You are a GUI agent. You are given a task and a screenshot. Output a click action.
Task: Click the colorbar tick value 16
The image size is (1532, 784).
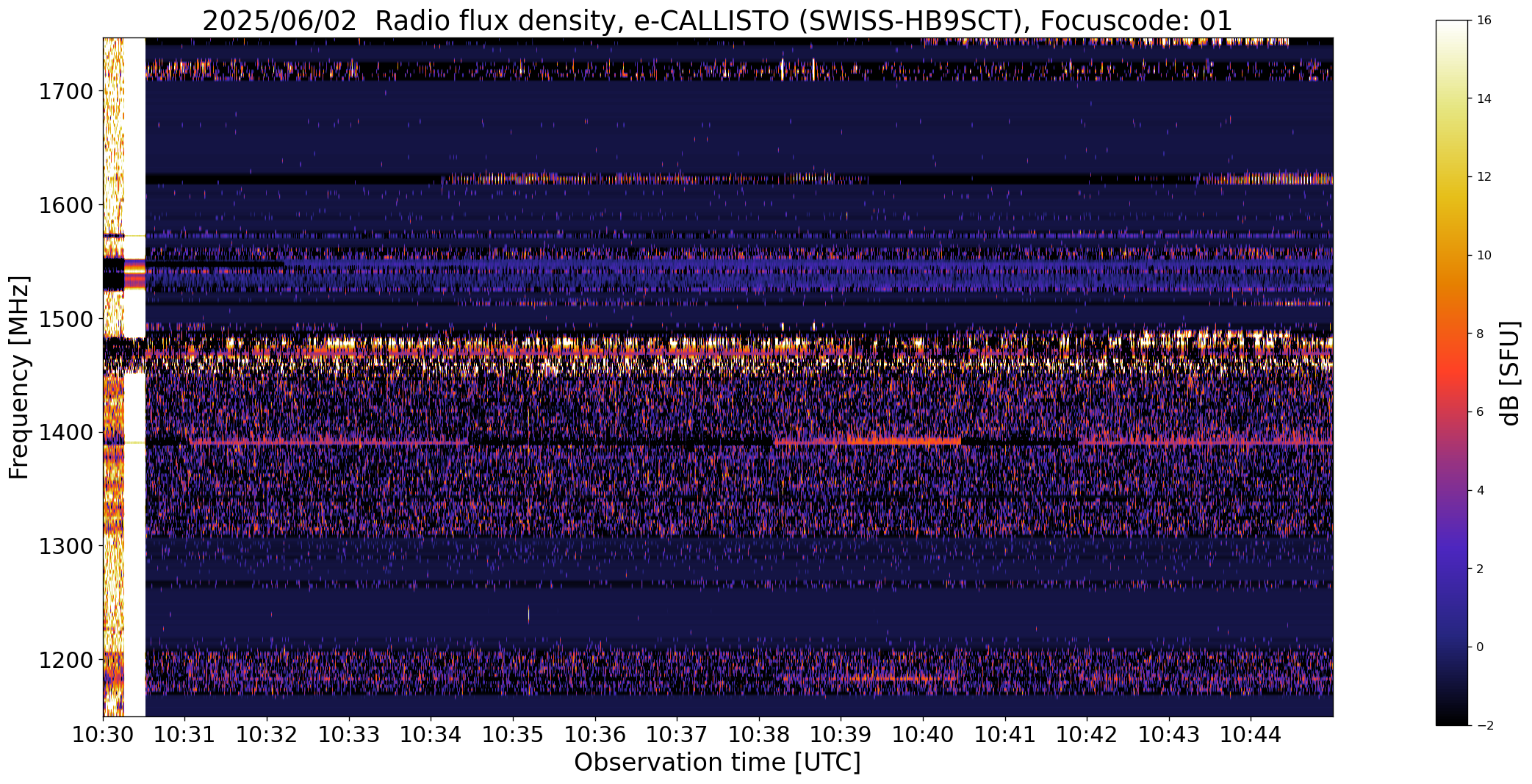coord(1484,21)
